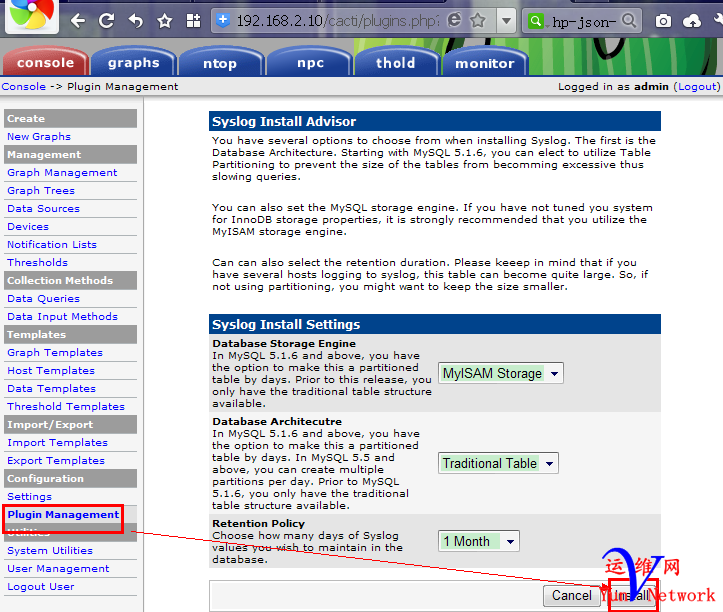
Task: Open Data Templates in sidebar
Action: (51, 388)
